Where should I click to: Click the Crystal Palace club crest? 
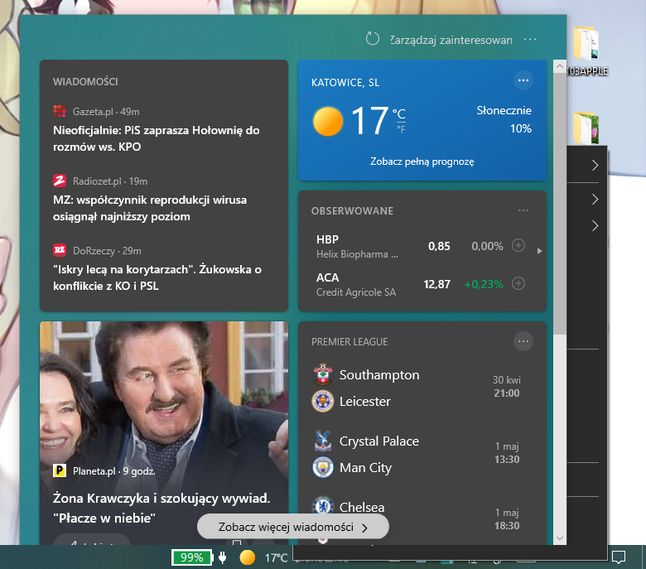(x=323, y=440)
